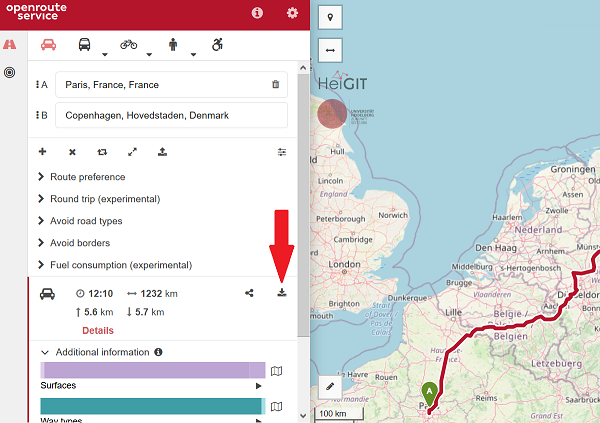600x423 pixels.
Task: Collapse the Additional information section
Action: point(46,352)
